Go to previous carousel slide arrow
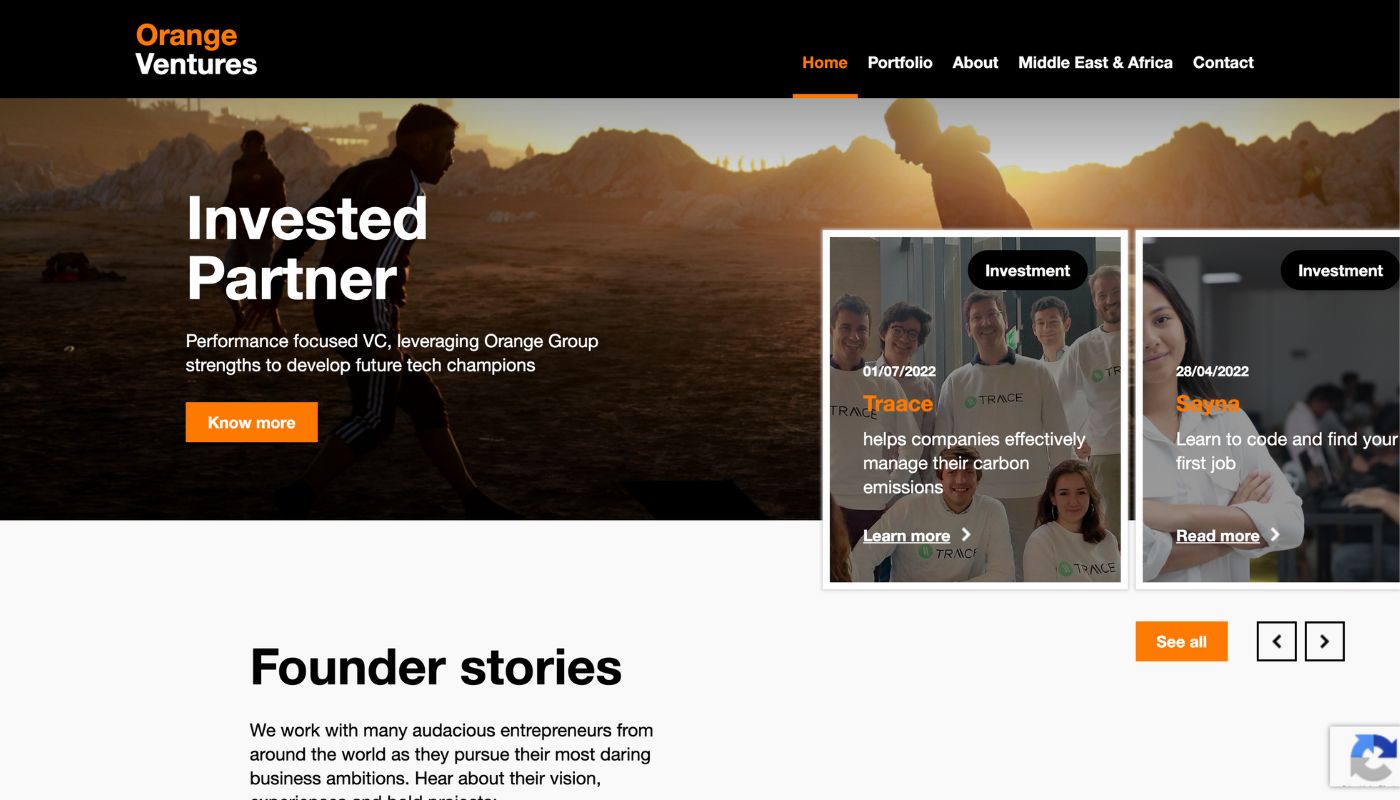1400x800 pixels. coord(1276,642)
